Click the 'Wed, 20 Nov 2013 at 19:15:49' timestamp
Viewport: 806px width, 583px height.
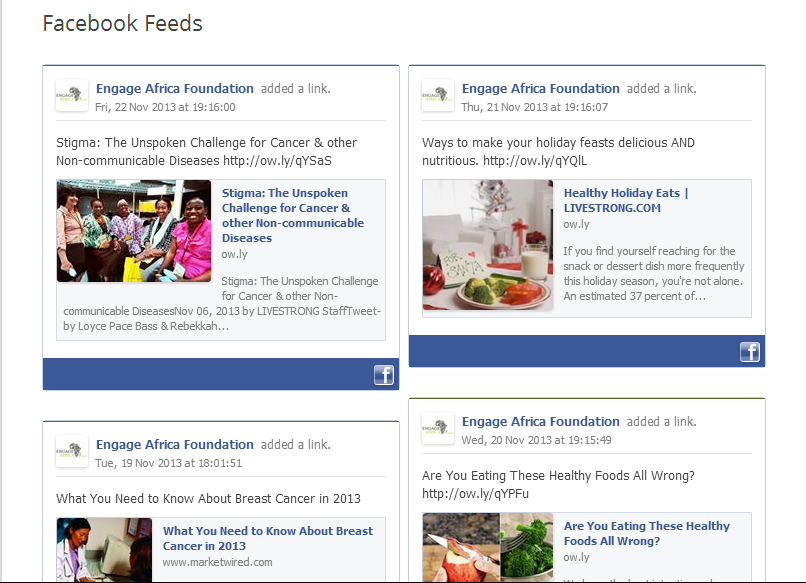coord(536,440)
